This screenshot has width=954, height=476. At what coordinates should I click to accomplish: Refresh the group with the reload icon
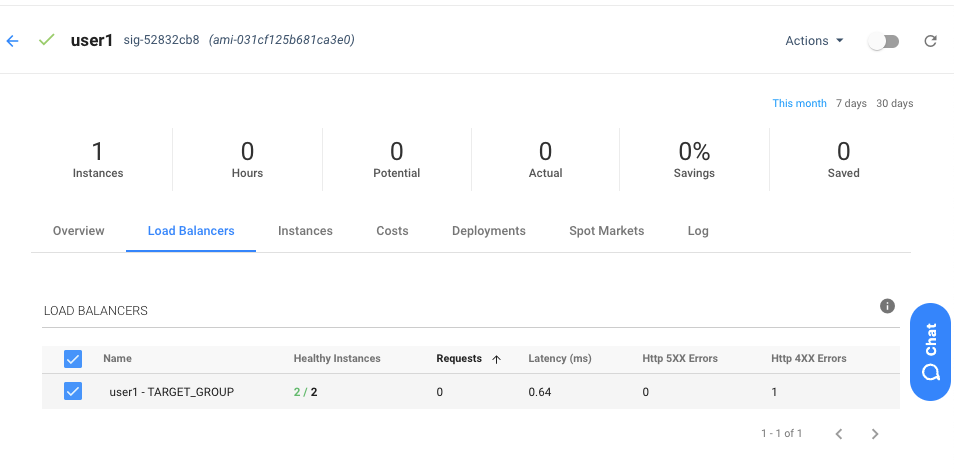coord(930,41)
